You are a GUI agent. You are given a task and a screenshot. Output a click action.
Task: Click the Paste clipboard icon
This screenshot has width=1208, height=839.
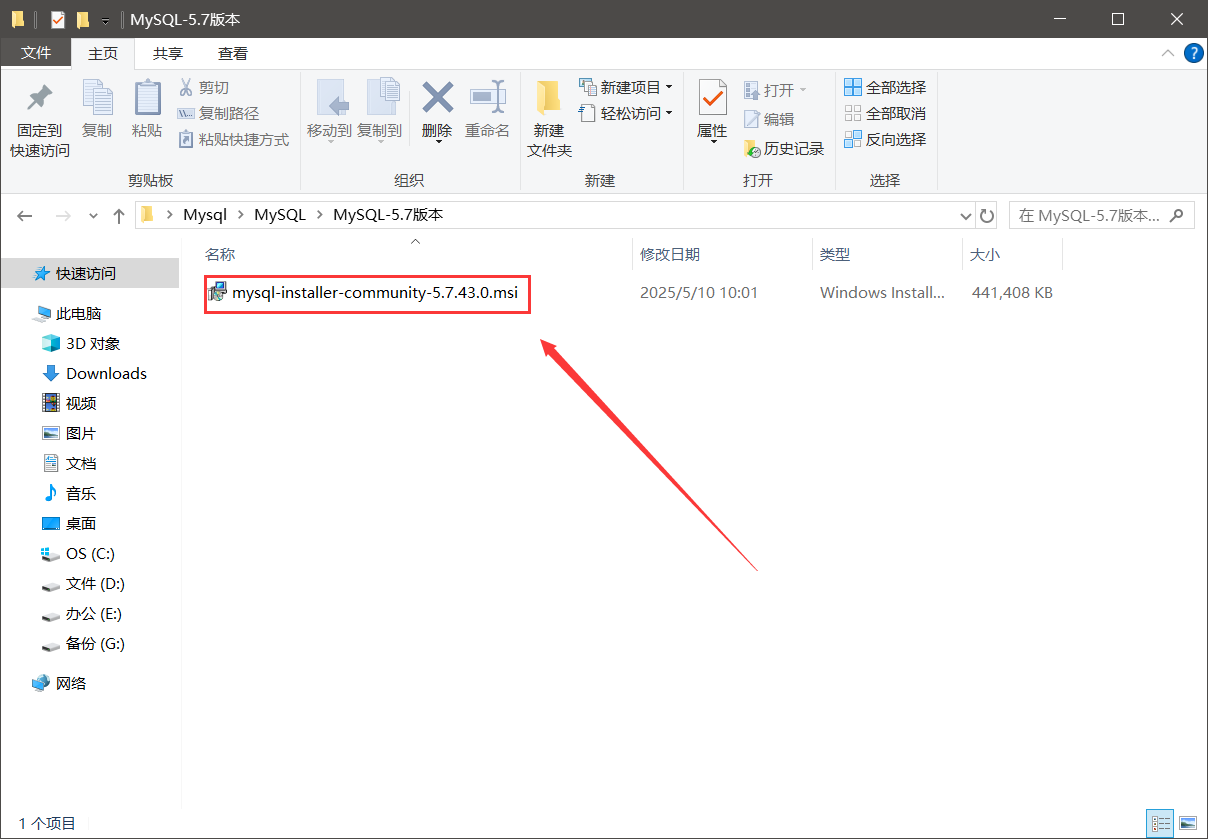coord(147,98)
